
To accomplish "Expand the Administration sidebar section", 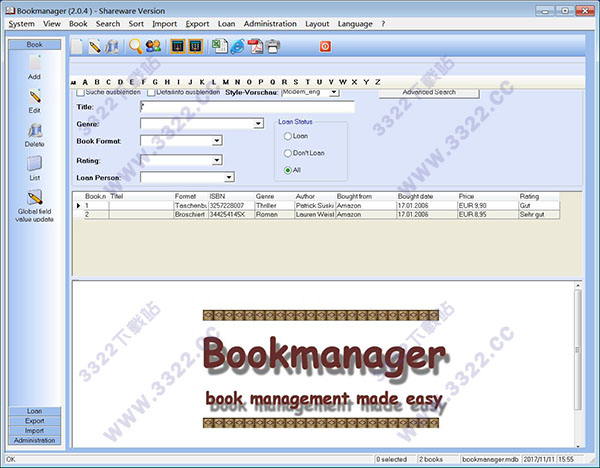I will coord(34,440).
